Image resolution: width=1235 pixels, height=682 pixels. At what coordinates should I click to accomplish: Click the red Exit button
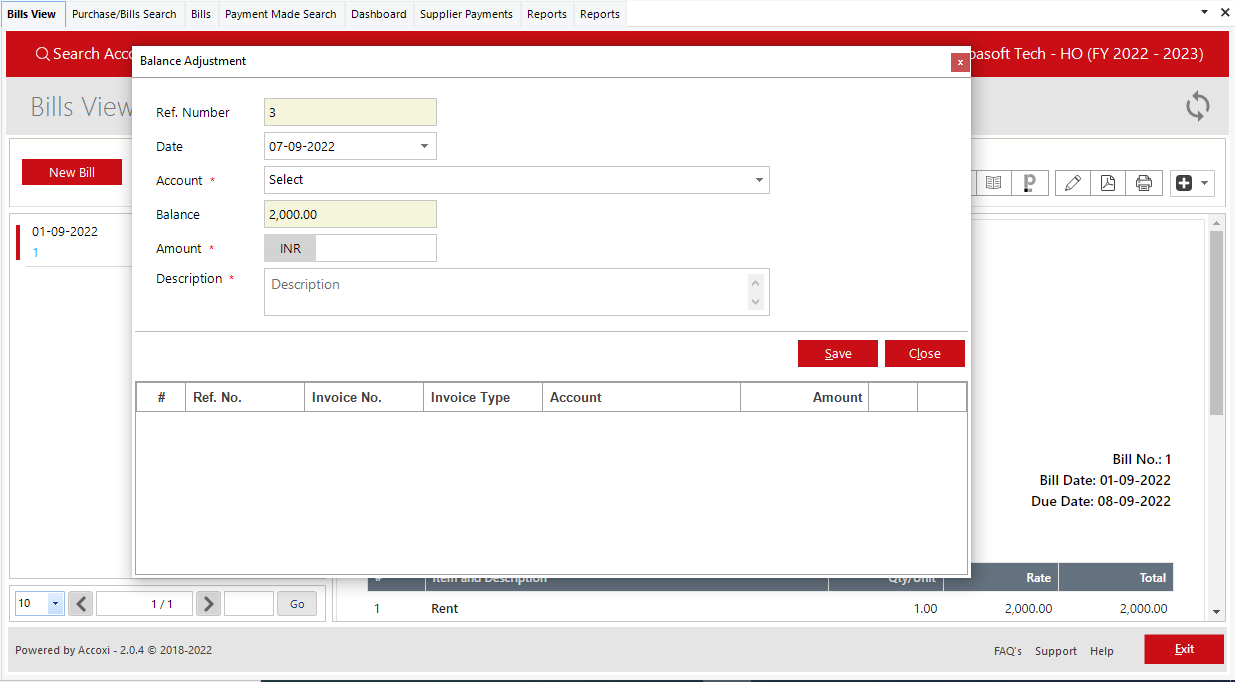(x=1184, y=649)
